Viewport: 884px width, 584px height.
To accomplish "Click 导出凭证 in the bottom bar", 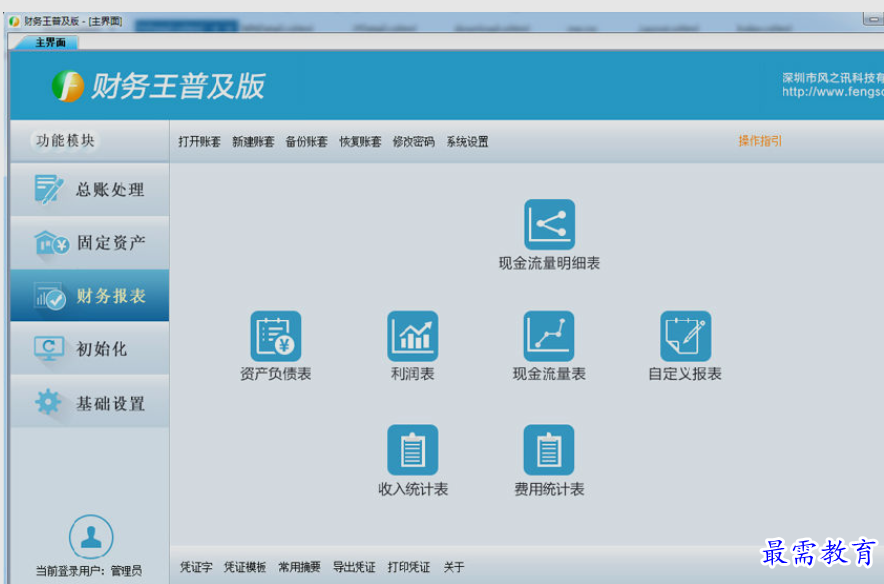I will click(x=354, y=567).
